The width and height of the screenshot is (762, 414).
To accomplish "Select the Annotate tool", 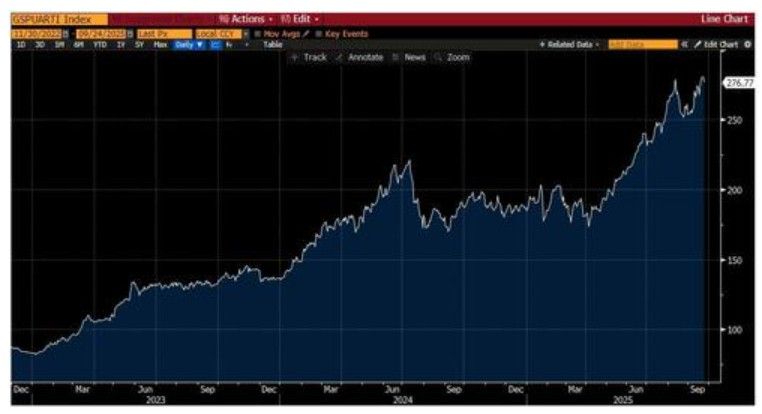I will pos(359,57).
